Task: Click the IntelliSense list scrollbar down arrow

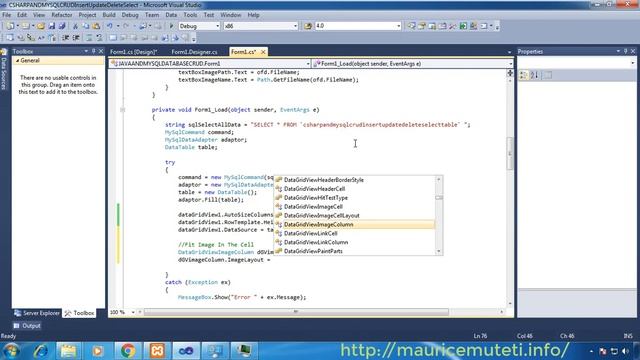Action: [x=439, y=251]
